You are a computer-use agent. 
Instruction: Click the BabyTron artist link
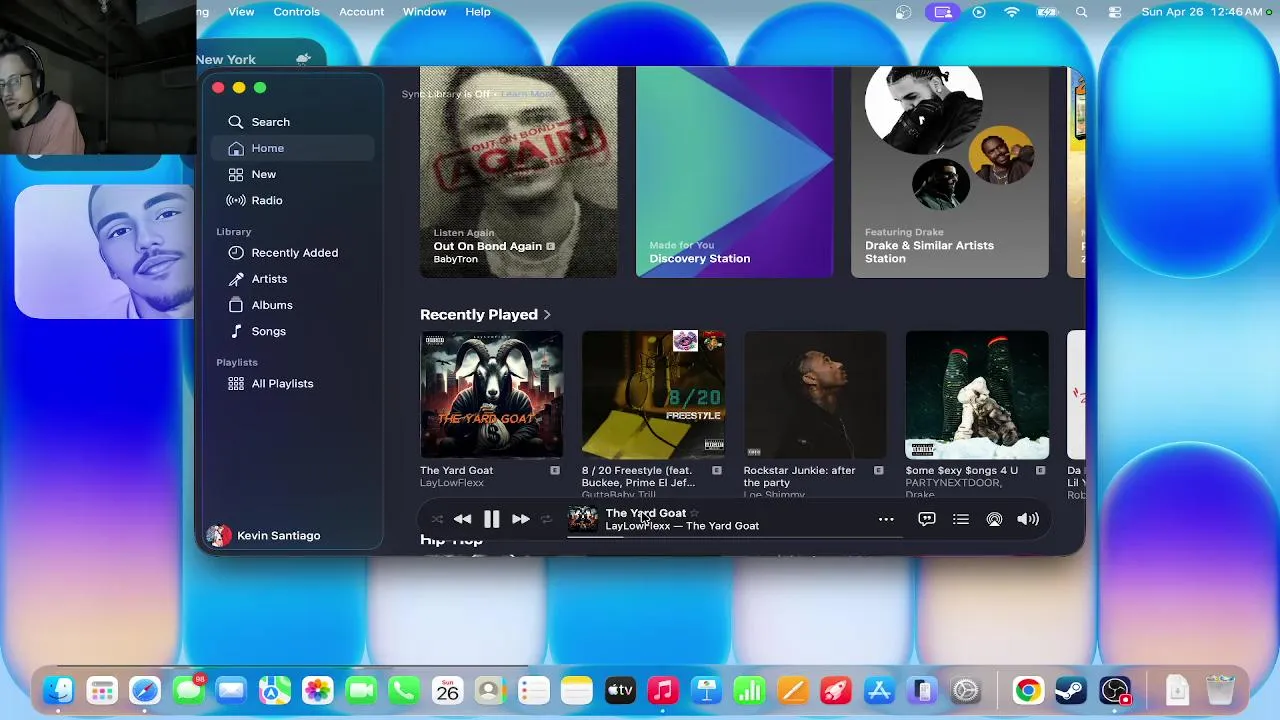[x=455, y=259]
